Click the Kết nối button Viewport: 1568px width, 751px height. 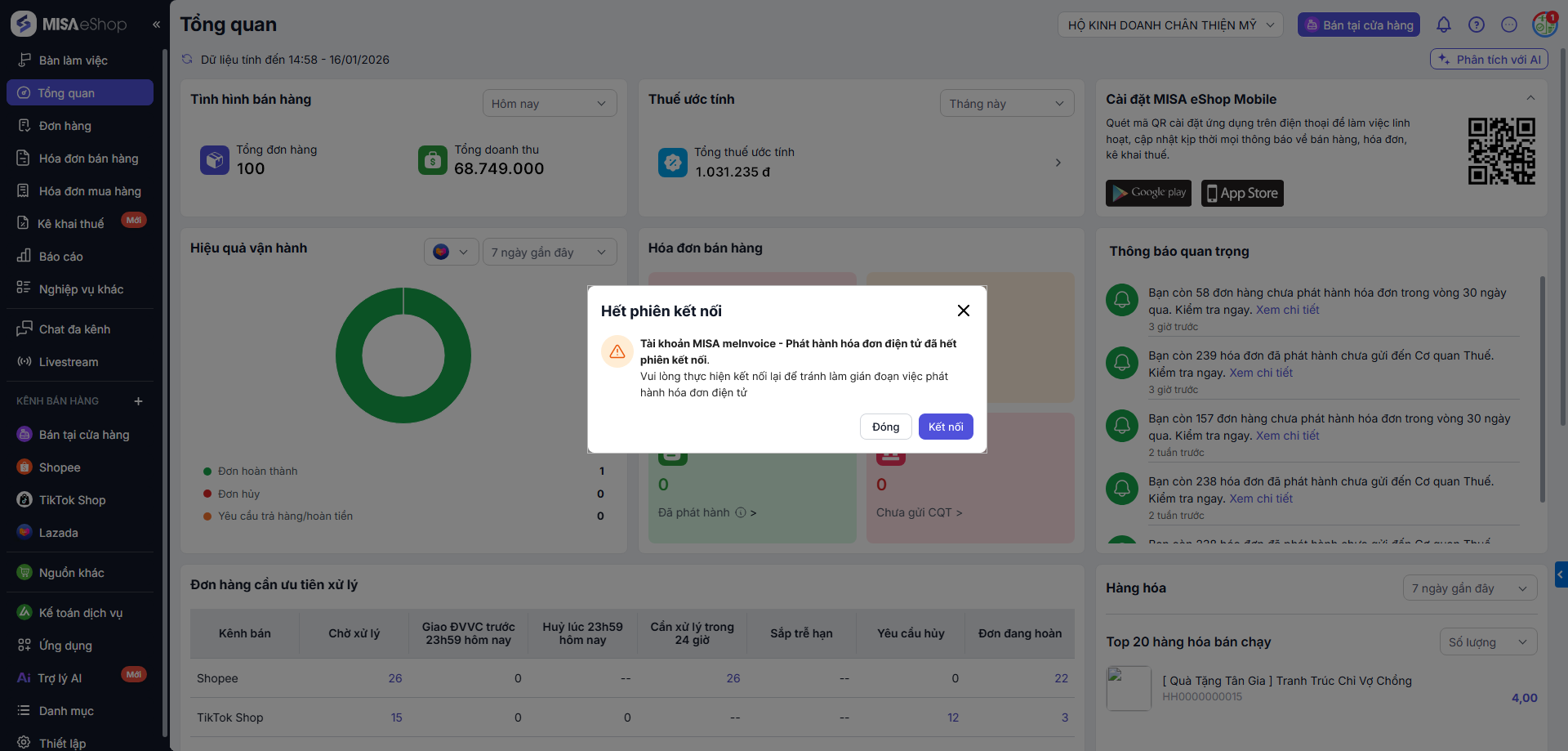click(945, 427)
